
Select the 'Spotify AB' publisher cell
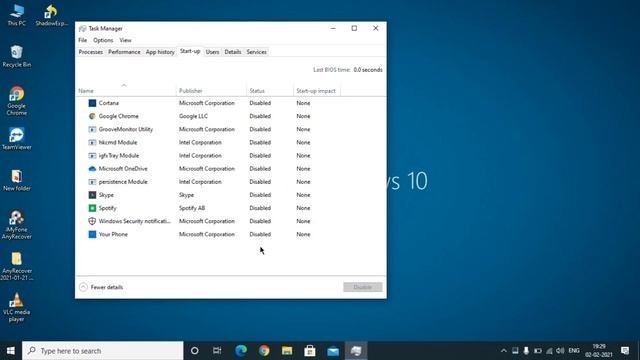[192, 208]
